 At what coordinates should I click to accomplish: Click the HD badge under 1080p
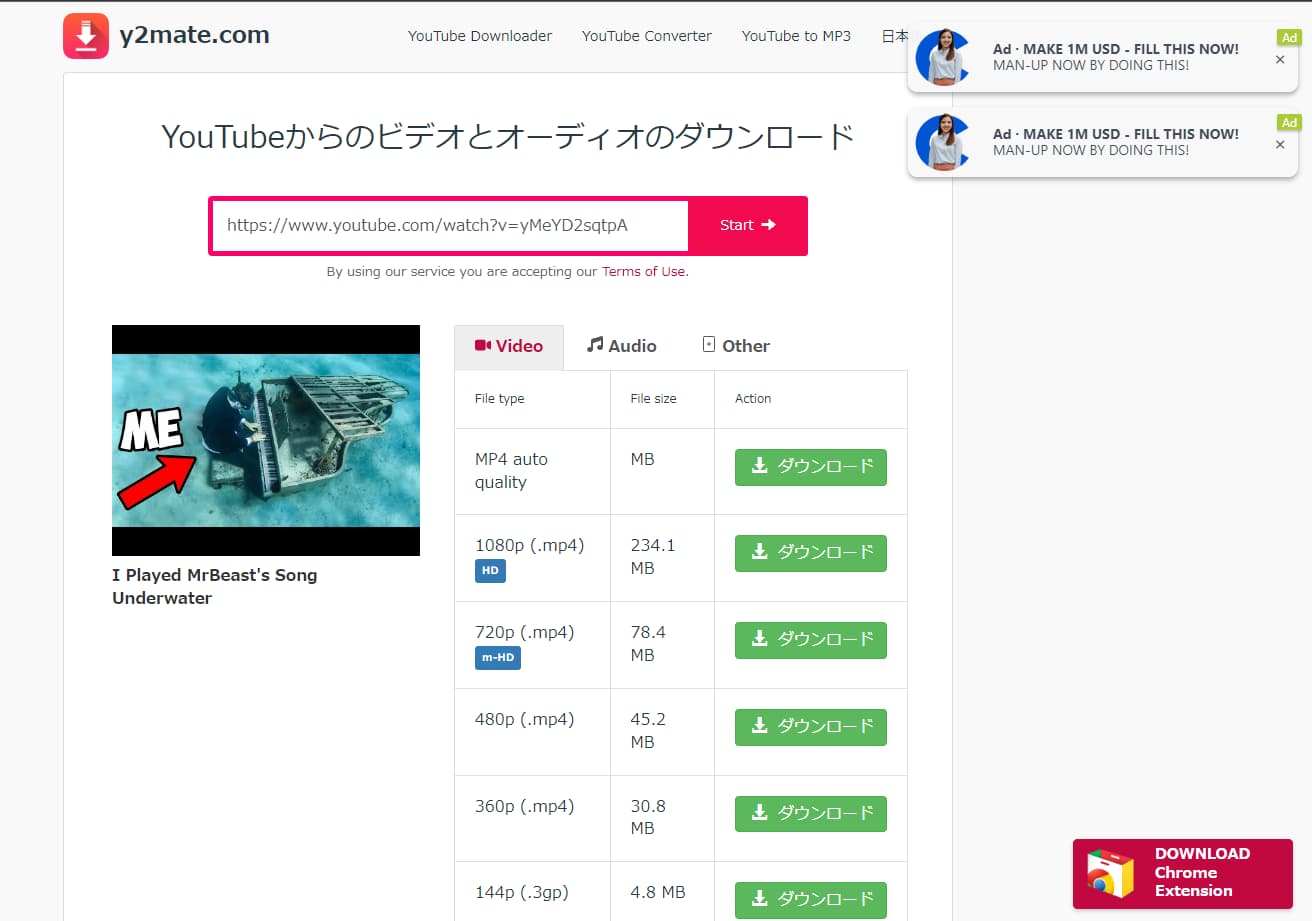[x=490, y=571]
